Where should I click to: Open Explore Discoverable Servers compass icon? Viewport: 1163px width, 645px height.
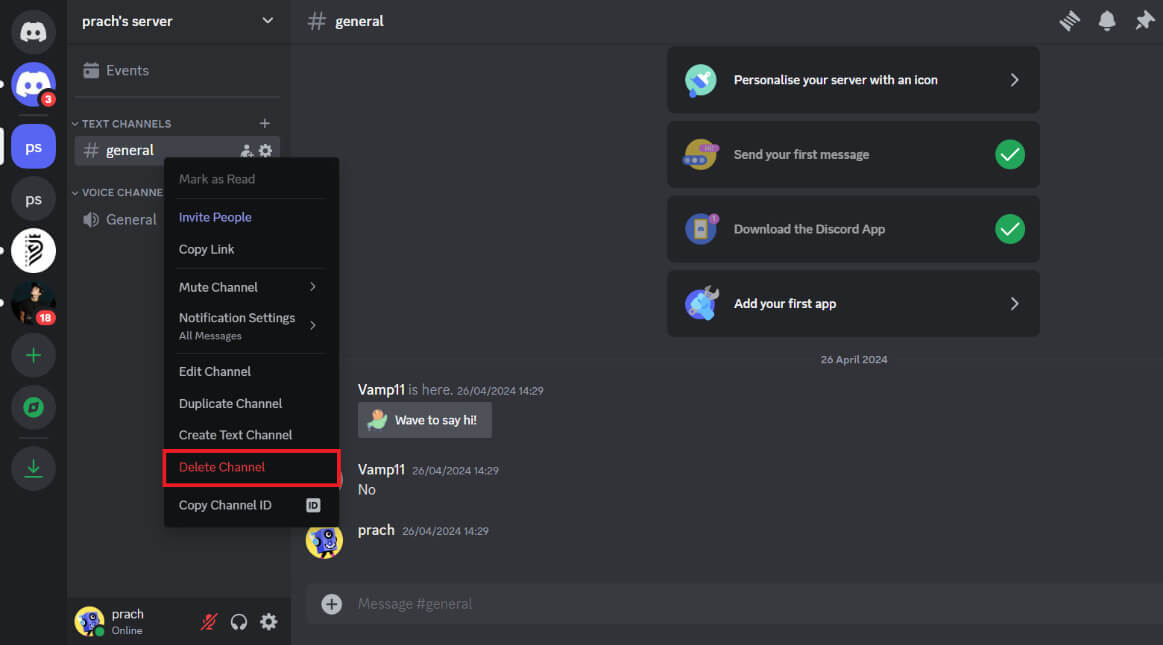pyautogui.click(x=33, y=407)
